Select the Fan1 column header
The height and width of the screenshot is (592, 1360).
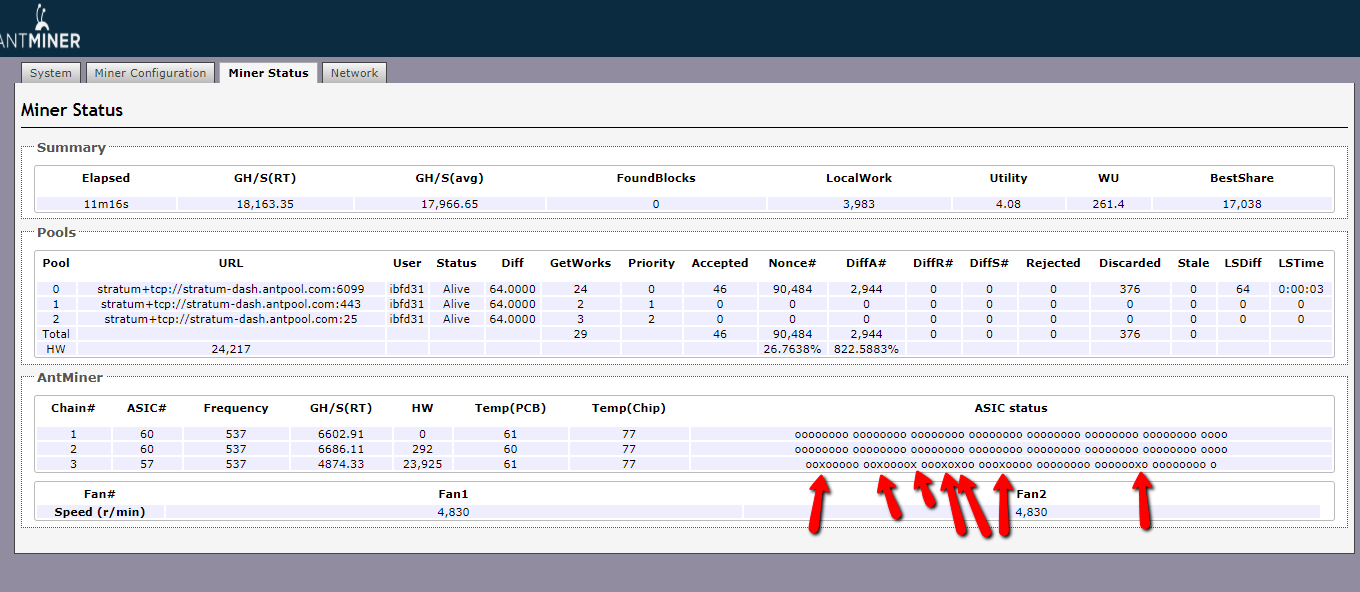(x=453, y=494)
